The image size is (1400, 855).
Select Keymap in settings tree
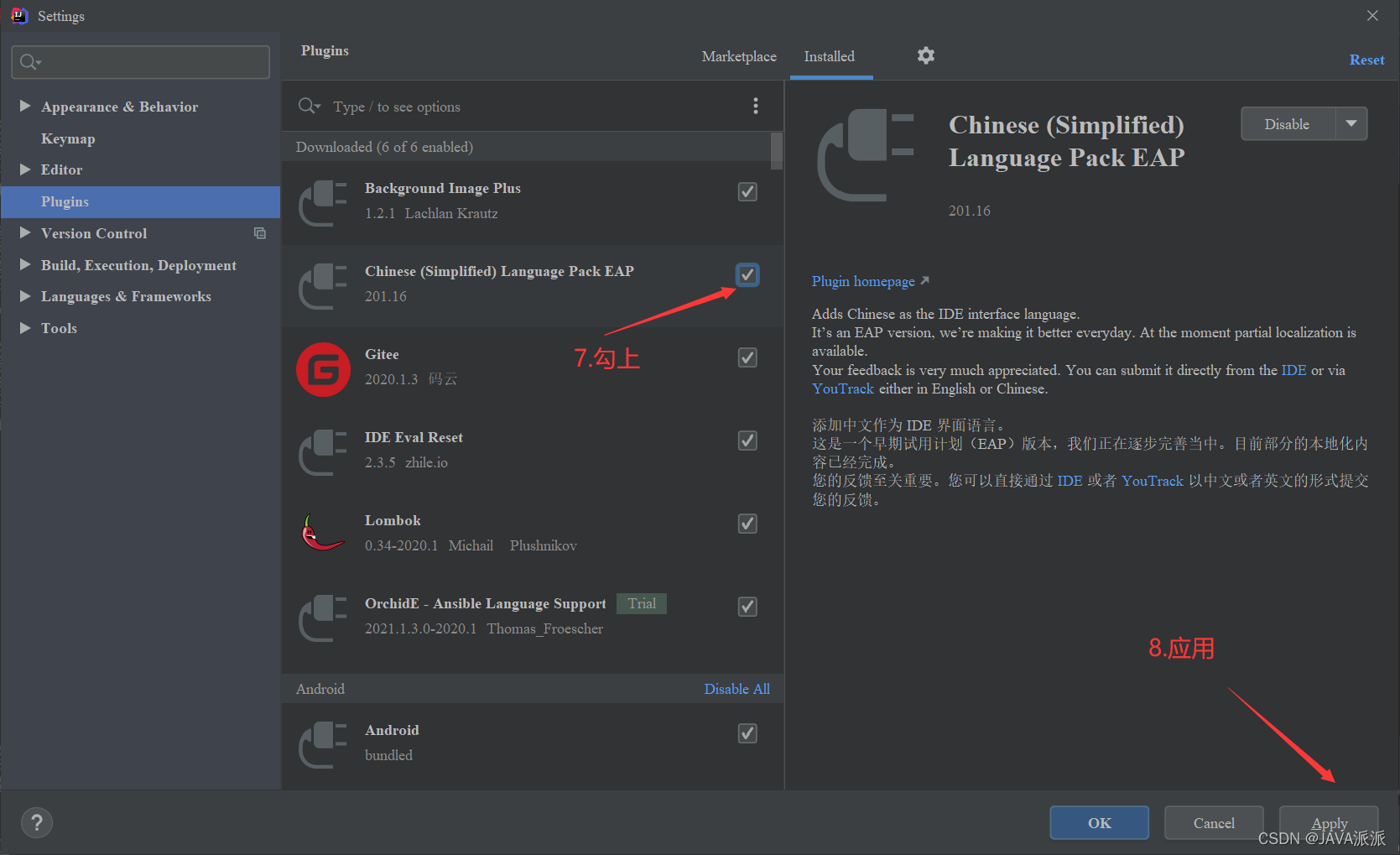[x=68, y=138]
